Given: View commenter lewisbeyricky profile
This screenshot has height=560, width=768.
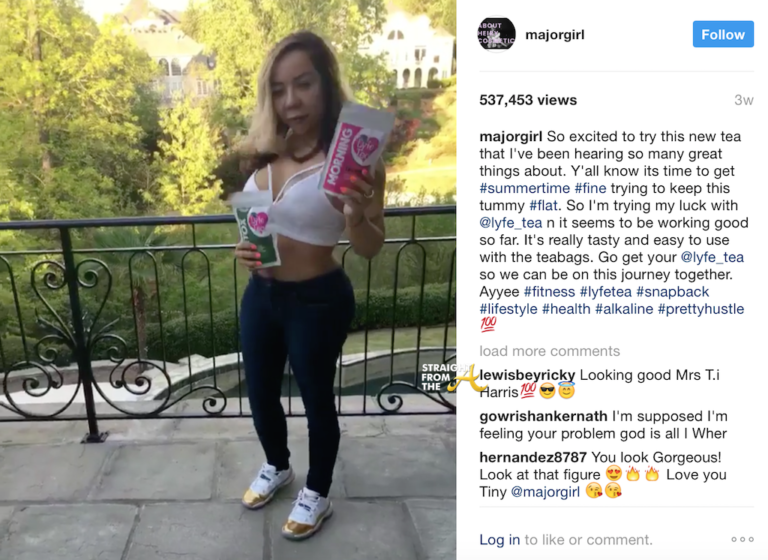Looking at the screenshot, I should click(x=527, y=375).
